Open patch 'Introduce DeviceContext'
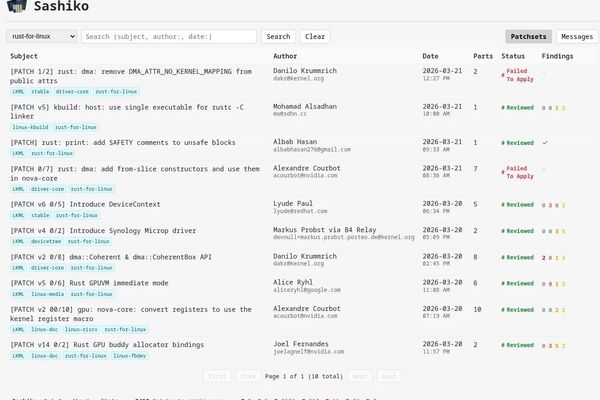Screen dimensions: 600x400 (x=85, y=204)
